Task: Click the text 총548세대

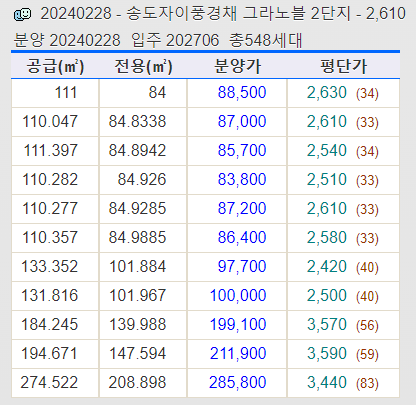Action: 265,40
